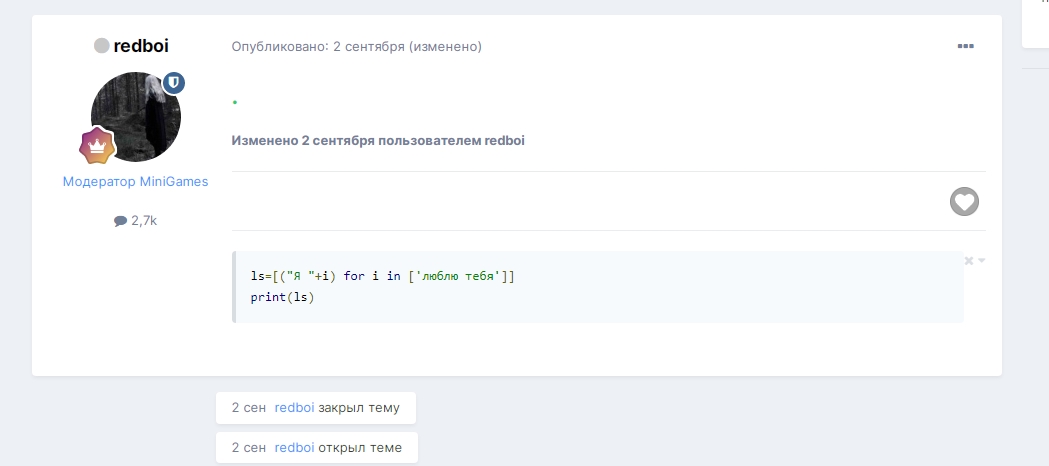Viewport: 1049px width, 466px height.
Task: Click redboi link in "закрыл тему" entry
Action: pos(294,407)
